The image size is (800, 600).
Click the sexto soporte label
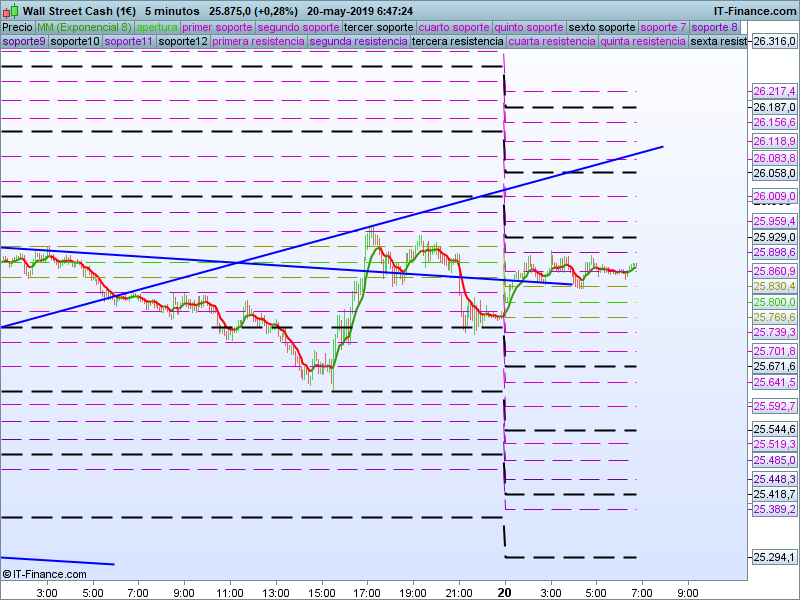(602, 27)
